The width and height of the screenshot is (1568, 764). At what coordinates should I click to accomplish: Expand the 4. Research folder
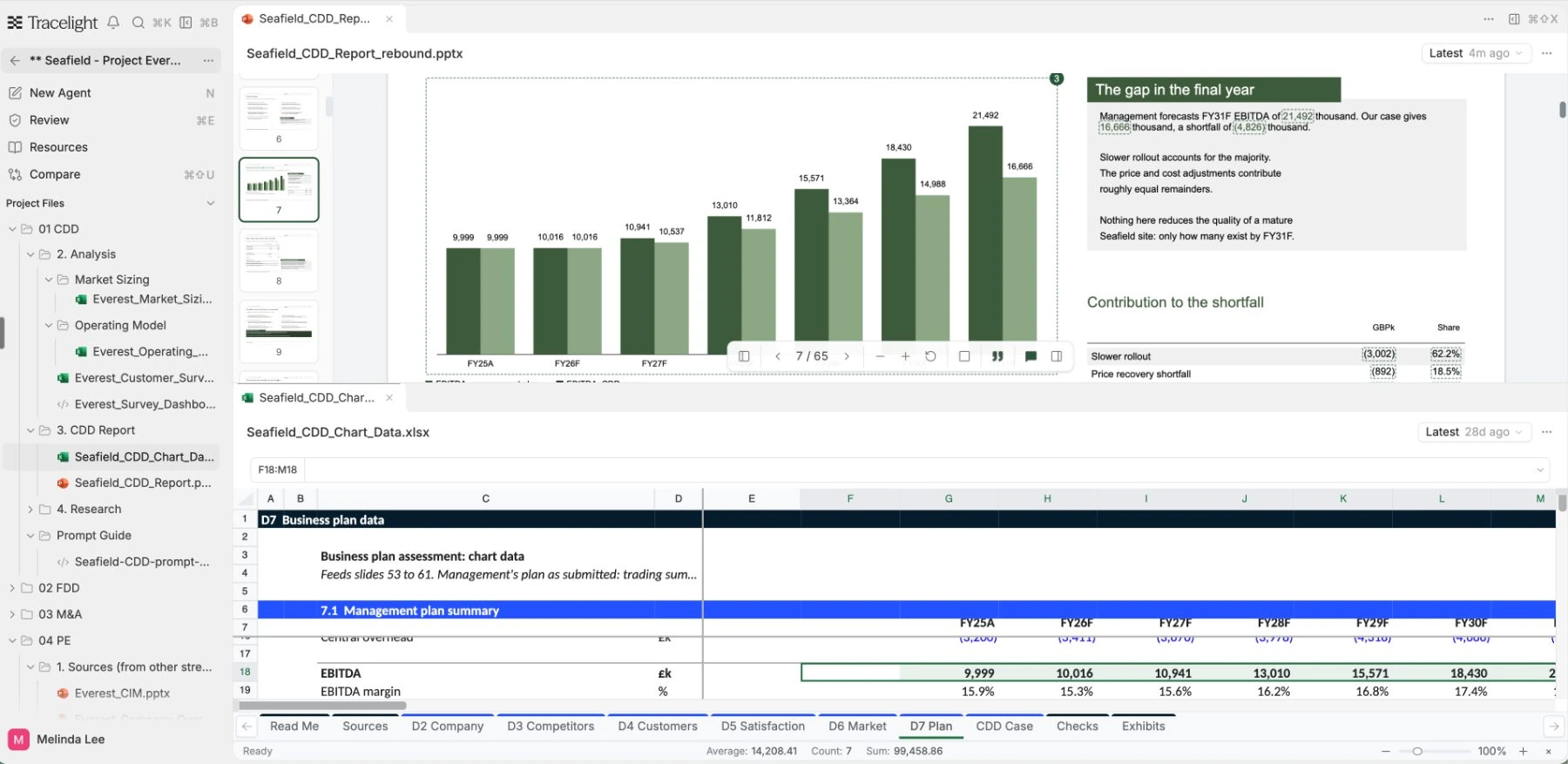click(x=30, y=510)
